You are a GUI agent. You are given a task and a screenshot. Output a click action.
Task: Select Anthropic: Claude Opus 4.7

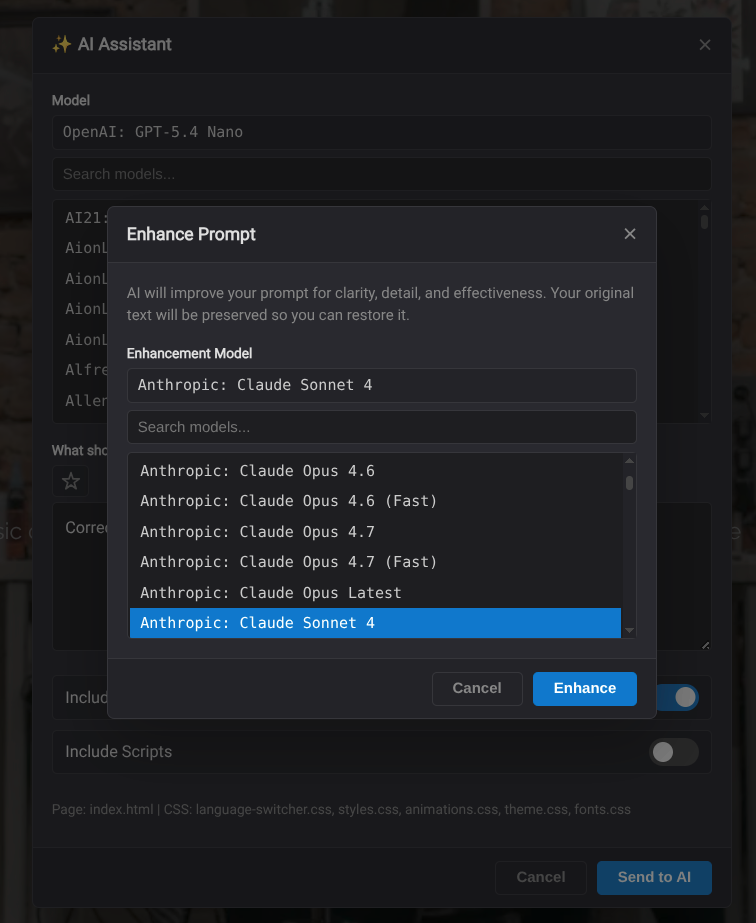pyautogui.click(x=375, y=532)
